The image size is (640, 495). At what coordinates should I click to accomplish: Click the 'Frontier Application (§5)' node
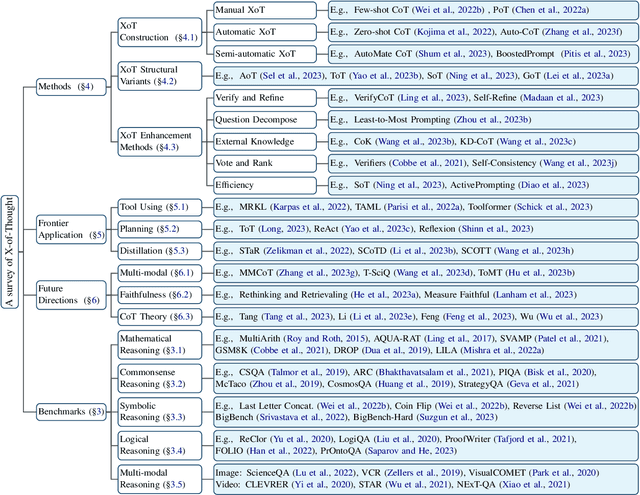point(68,227)
